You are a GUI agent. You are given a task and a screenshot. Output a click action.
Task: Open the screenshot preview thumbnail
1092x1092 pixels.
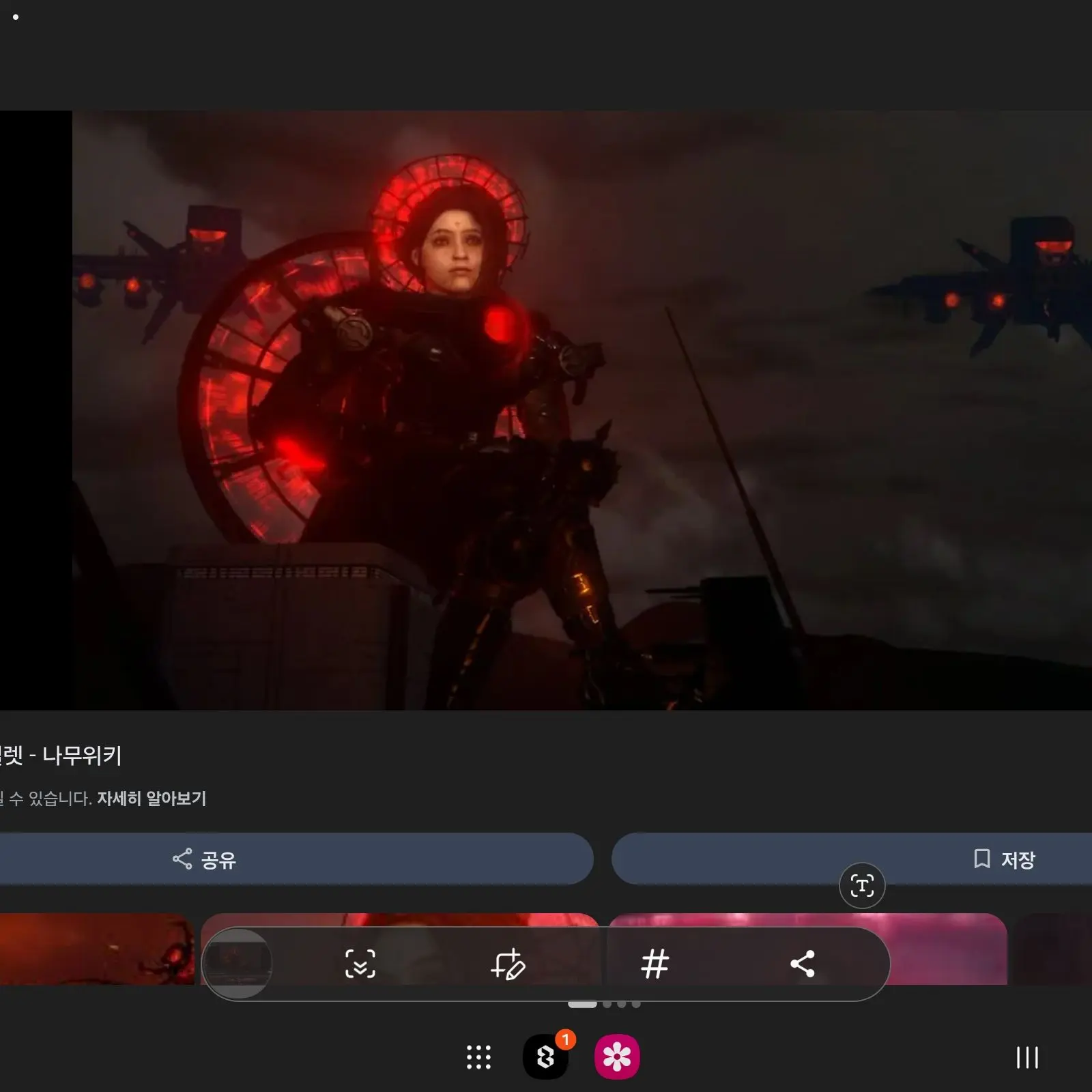click(238, 964)
